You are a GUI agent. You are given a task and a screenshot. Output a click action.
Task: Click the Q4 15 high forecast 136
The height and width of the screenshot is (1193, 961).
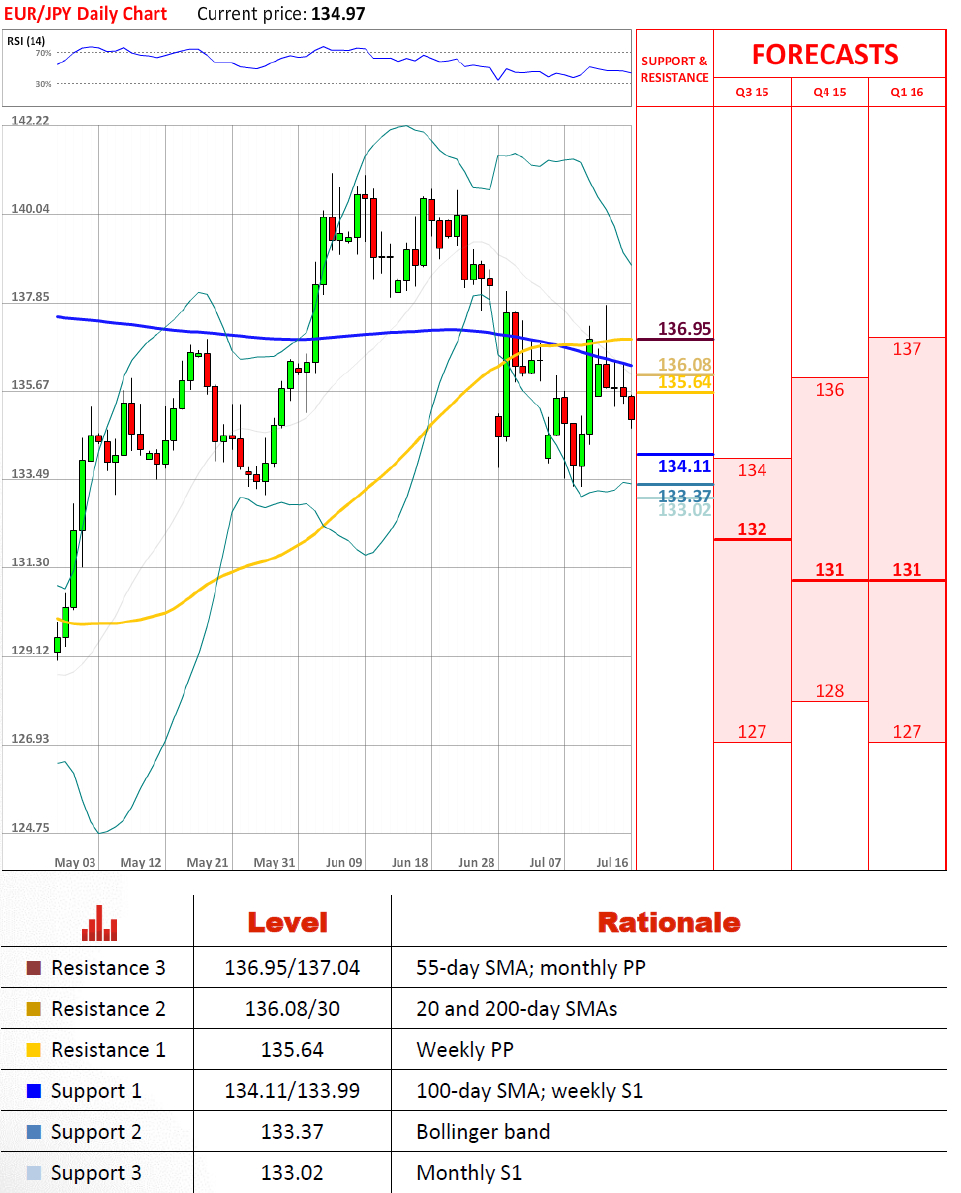click(829, 390)
